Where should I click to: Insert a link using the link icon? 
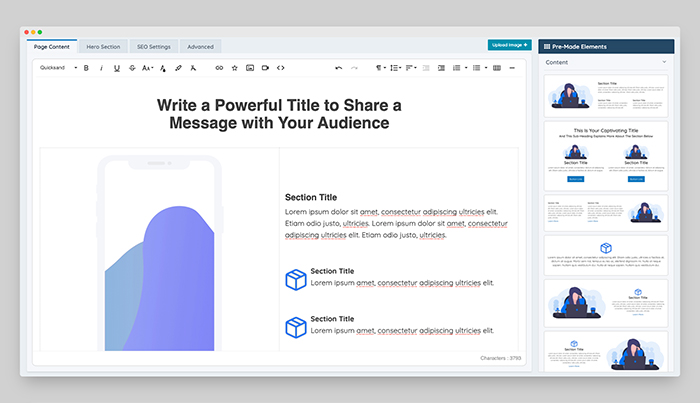(219, 68)
